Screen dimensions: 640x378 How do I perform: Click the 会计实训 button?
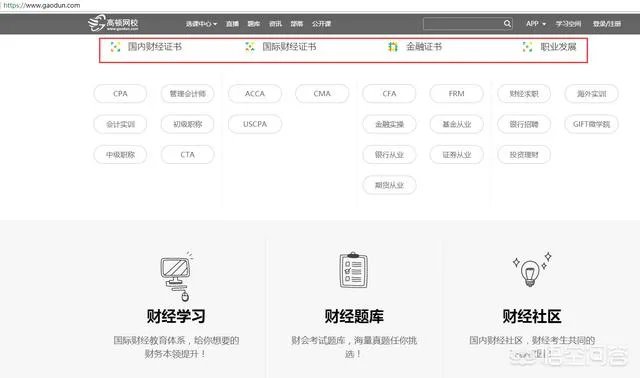point(120,124)
